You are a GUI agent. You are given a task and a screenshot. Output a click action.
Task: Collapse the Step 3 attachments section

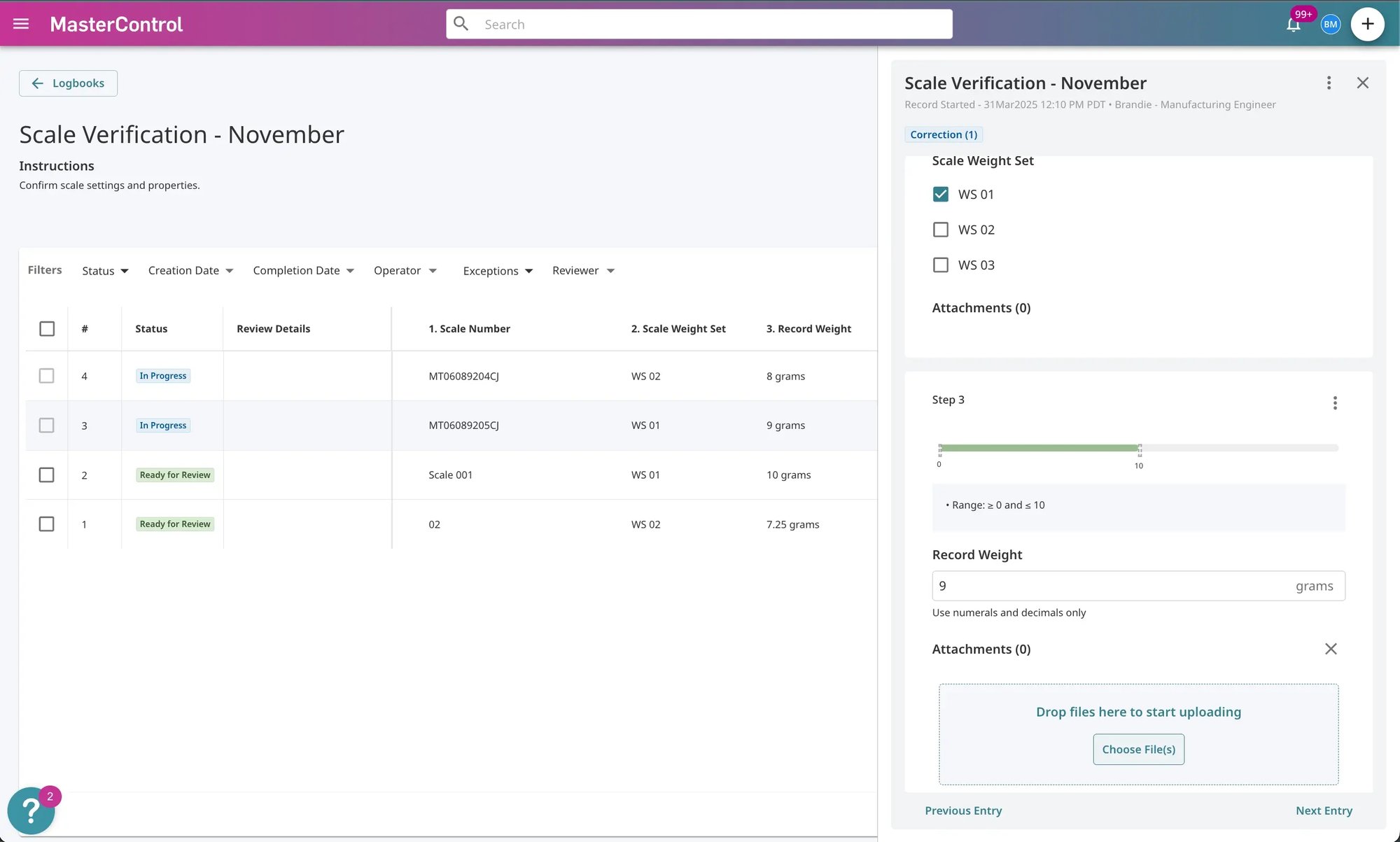[1331, 649]
